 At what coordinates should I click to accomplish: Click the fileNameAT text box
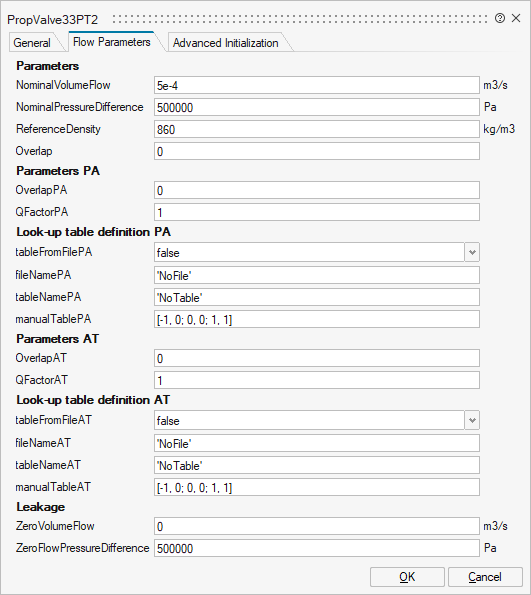317,443
